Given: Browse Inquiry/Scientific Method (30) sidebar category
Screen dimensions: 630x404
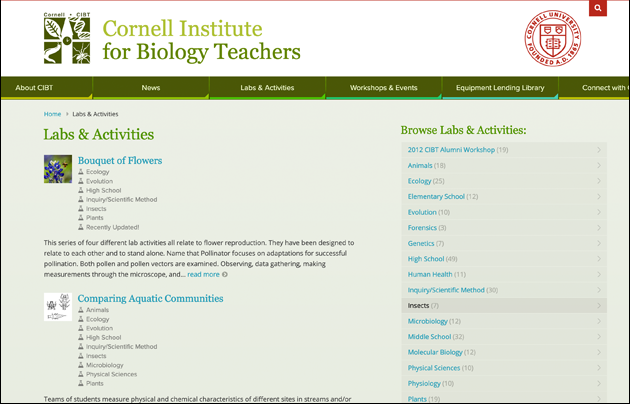Looking at the screenshot, I should (504, 290).
